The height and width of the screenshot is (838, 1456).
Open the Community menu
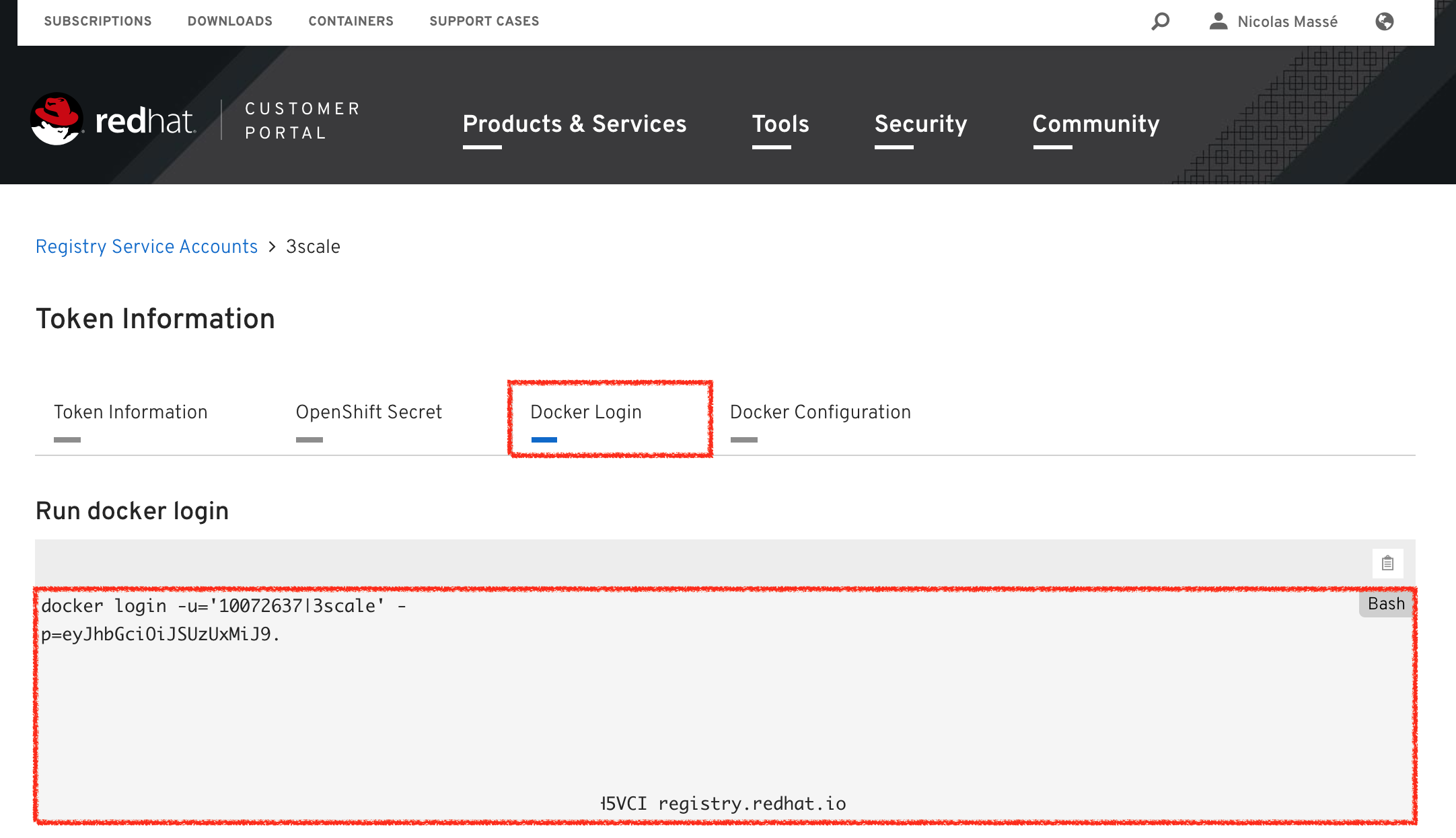point(1095,124)
